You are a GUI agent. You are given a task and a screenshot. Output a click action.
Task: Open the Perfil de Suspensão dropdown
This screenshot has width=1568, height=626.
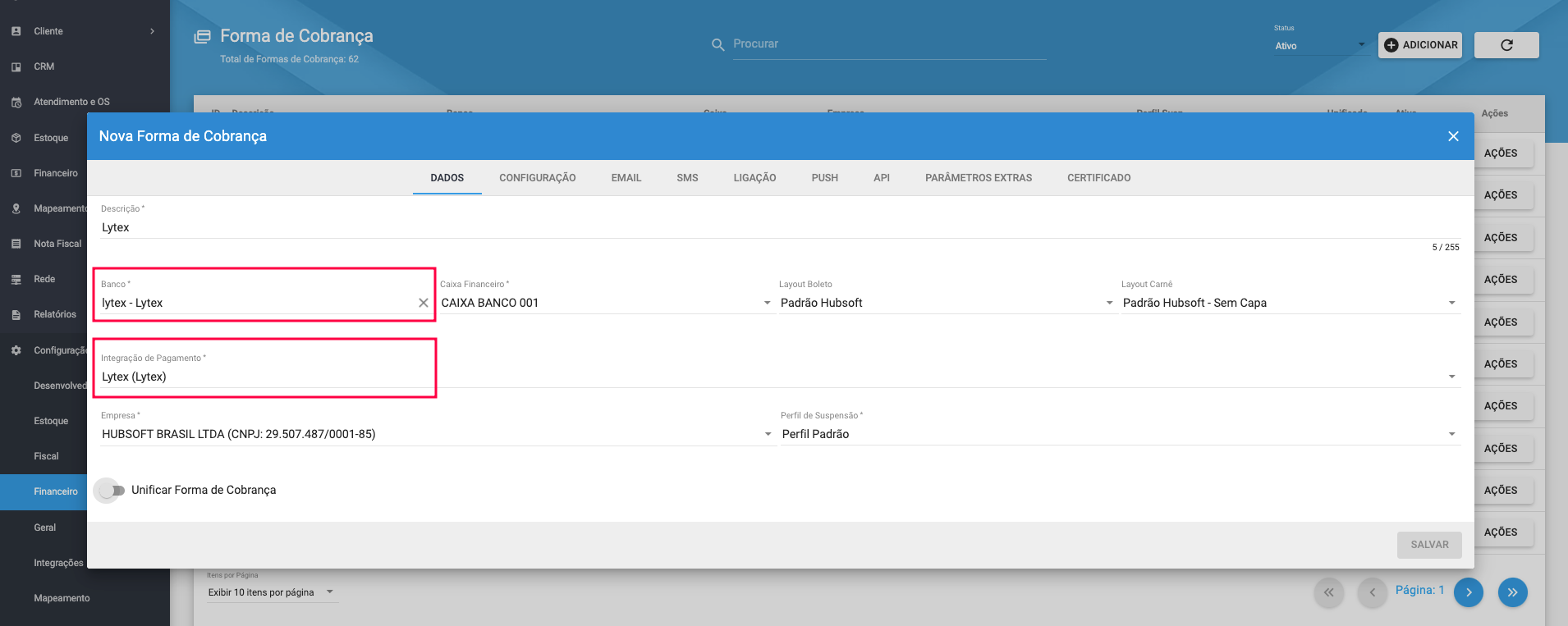pyautogui.click(x=1120, y=434)
